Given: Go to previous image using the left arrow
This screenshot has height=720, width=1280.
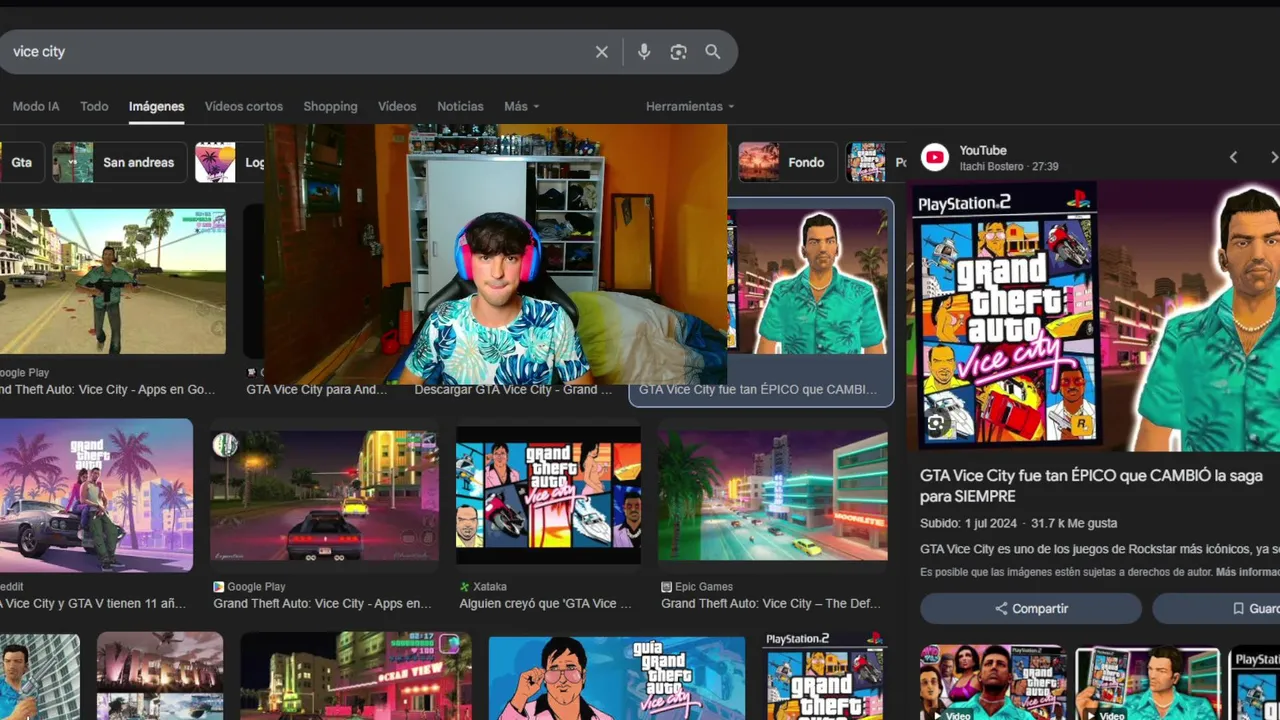Looking at the screenshot, I should [1233, 157].
